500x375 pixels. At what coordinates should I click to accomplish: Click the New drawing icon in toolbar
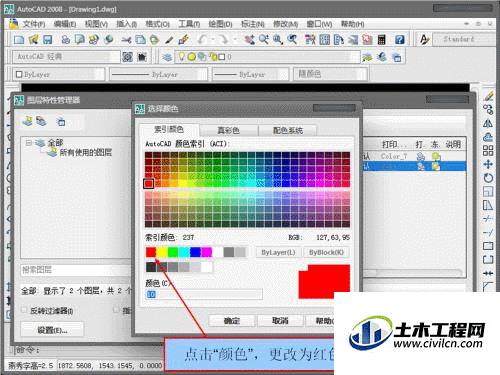tap(19, 40)
